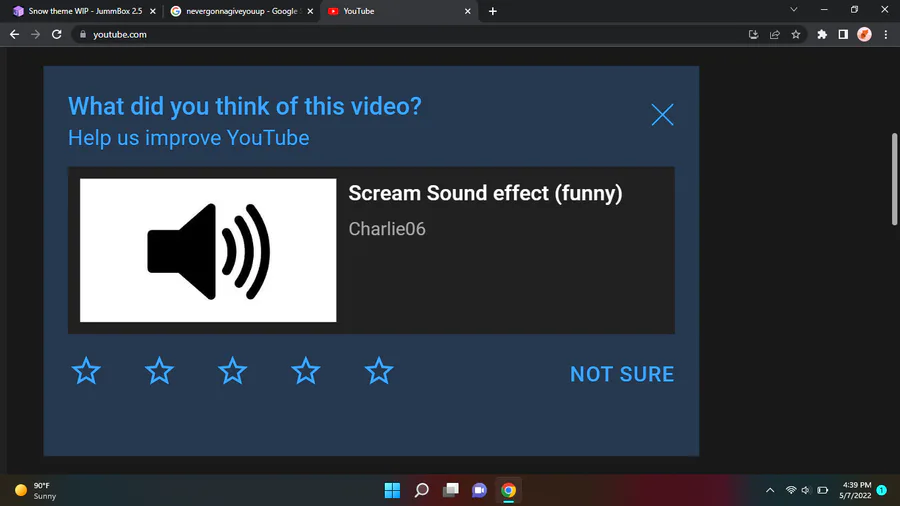The image size is (900, 506).
Task: Click the youtube.com address bar
Action: (x=439, y=34)
